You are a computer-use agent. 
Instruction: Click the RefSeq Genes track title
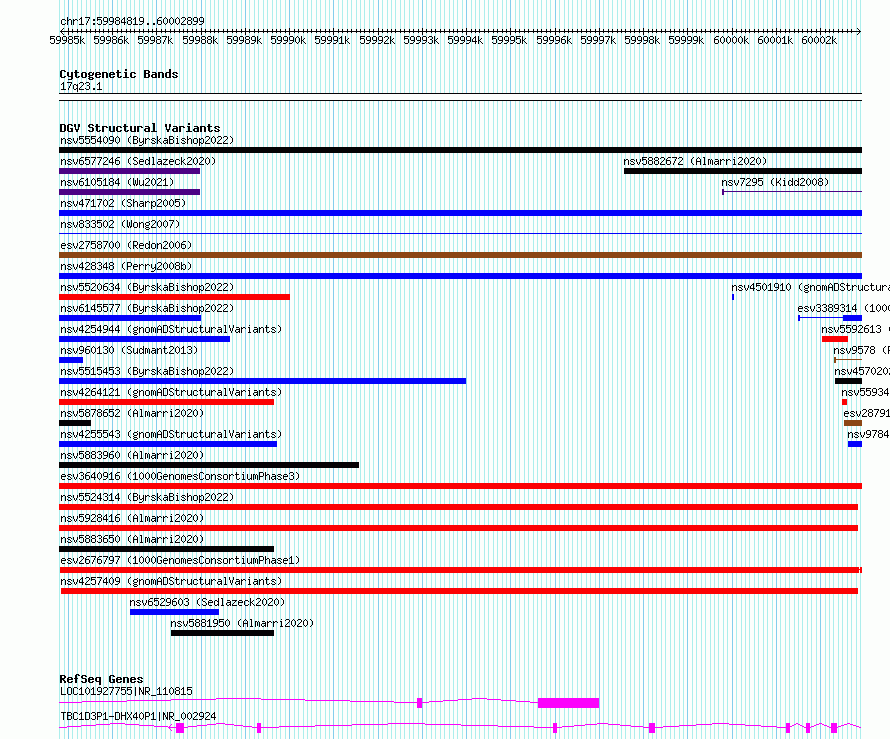point(101,679)
